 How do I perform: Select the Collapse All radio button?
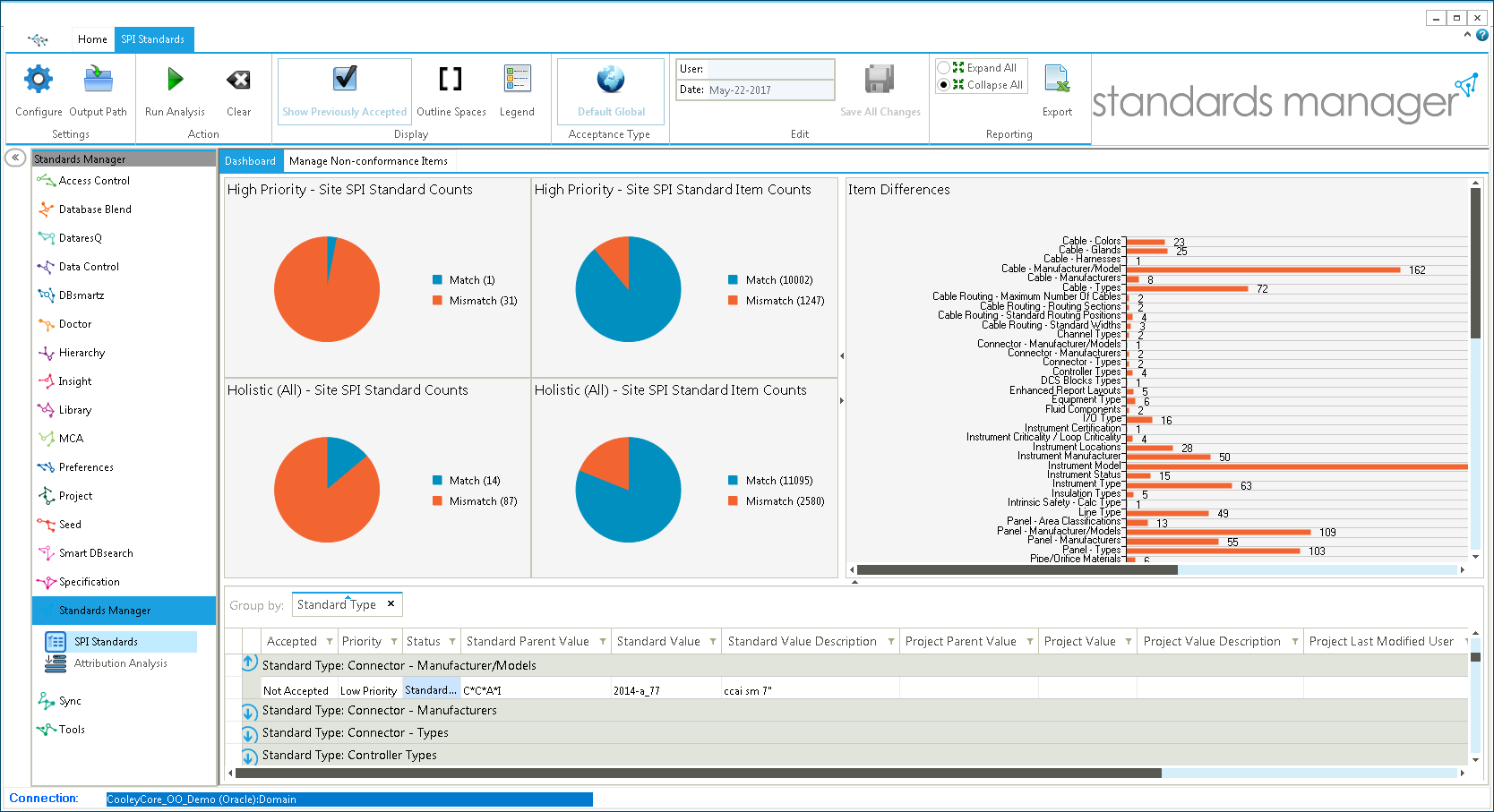(943, 85)
